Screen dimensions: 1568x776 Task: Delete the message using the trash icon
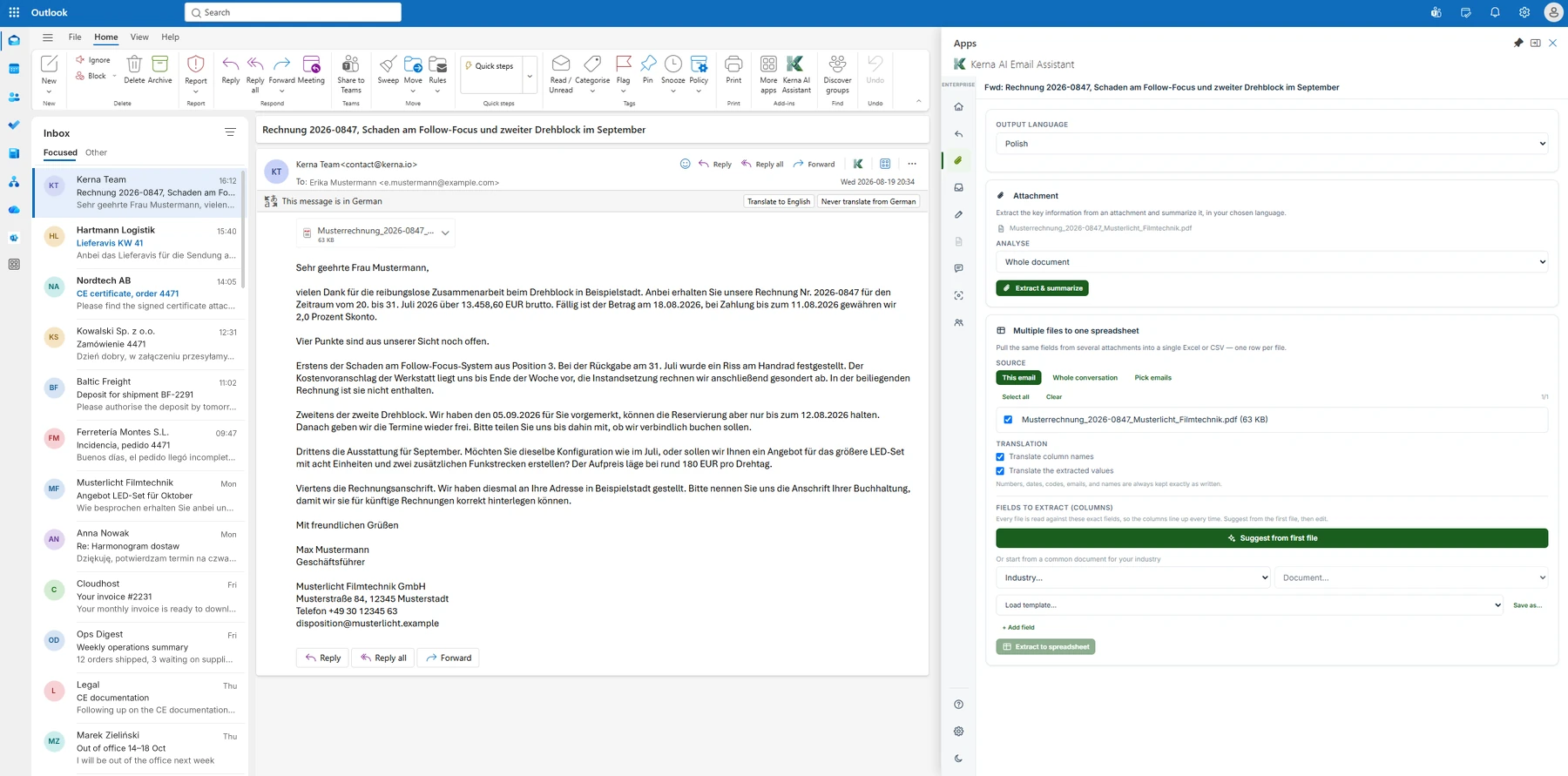point(134,64)
